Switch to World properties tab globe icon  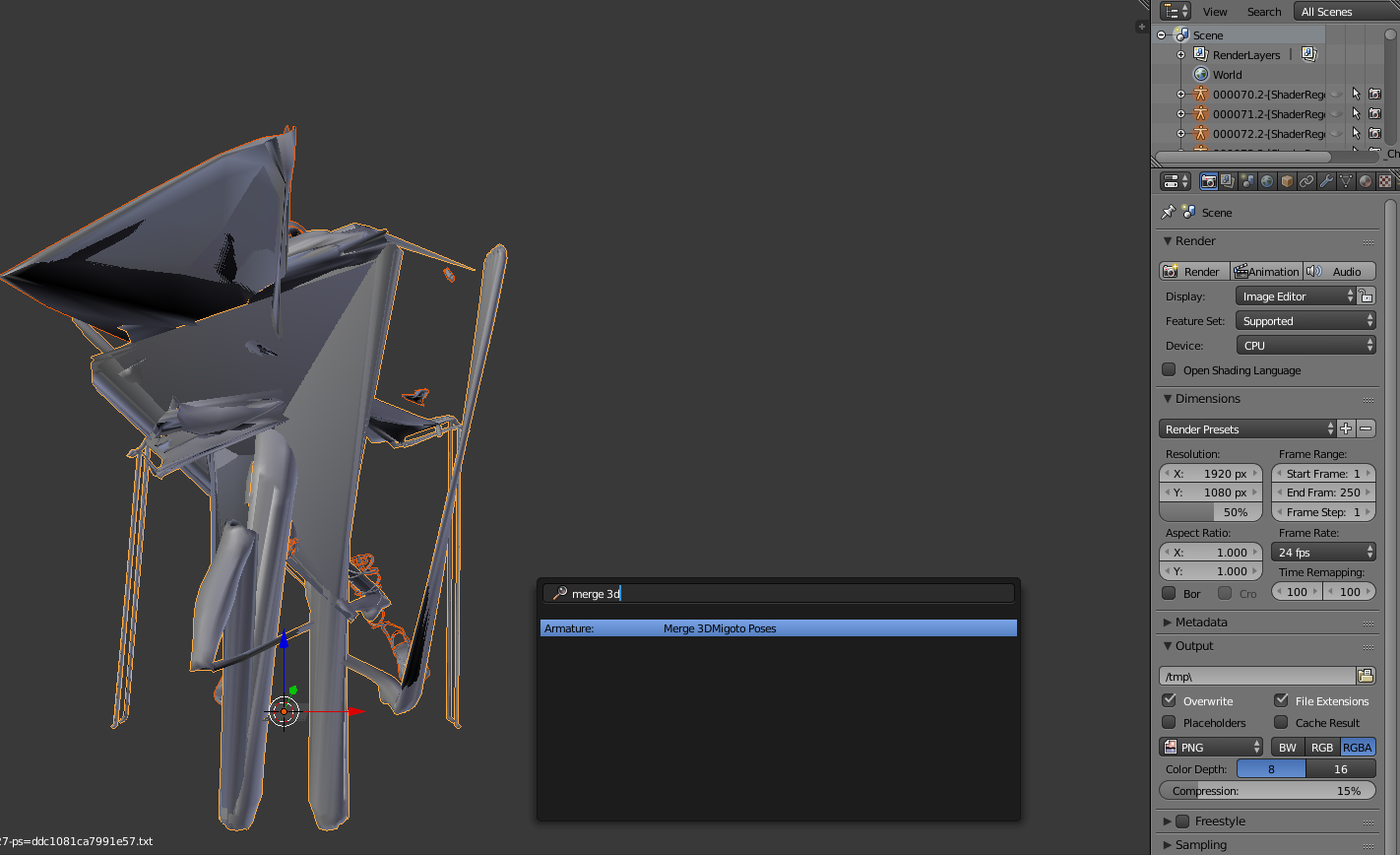coord(1267,181)
